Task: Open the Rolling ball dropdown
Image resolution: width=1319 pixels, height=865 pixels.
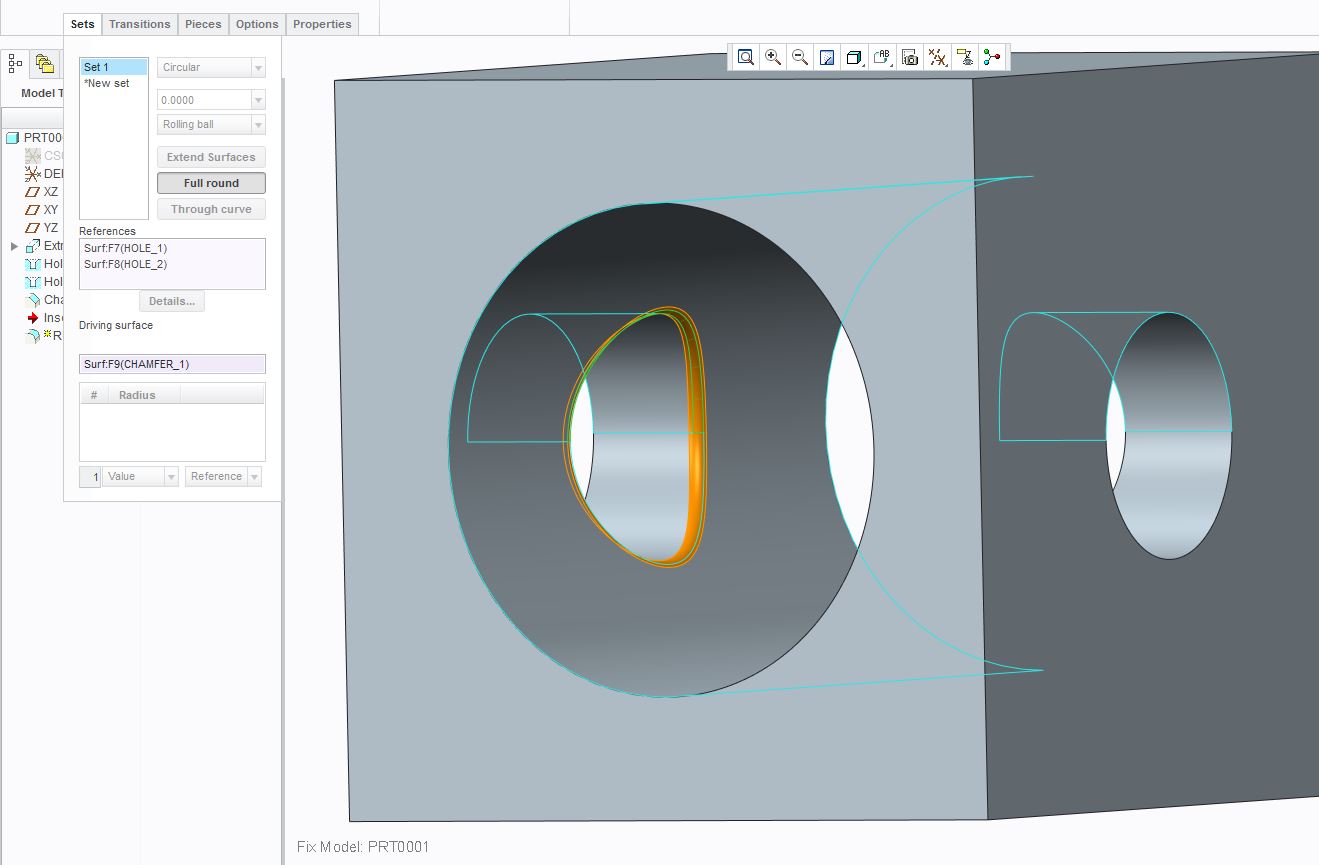Action: click(211, 124)
